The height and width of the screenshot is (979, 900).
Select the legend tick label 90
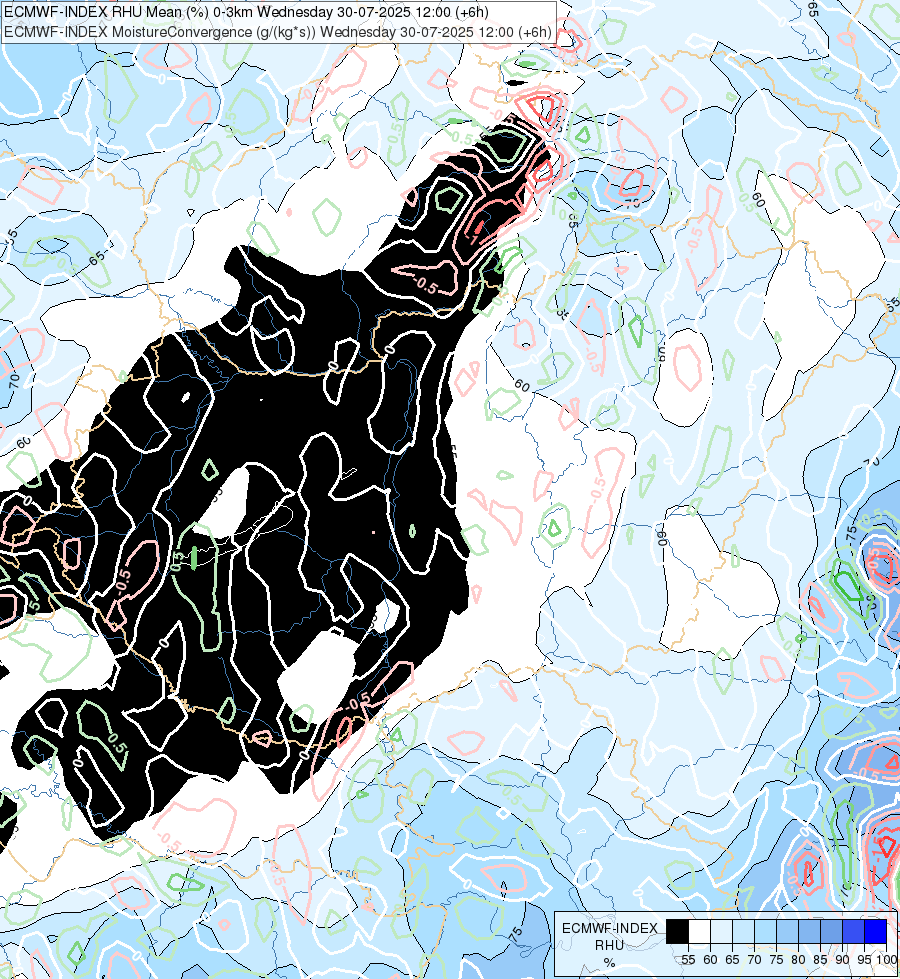click(843, 960)
